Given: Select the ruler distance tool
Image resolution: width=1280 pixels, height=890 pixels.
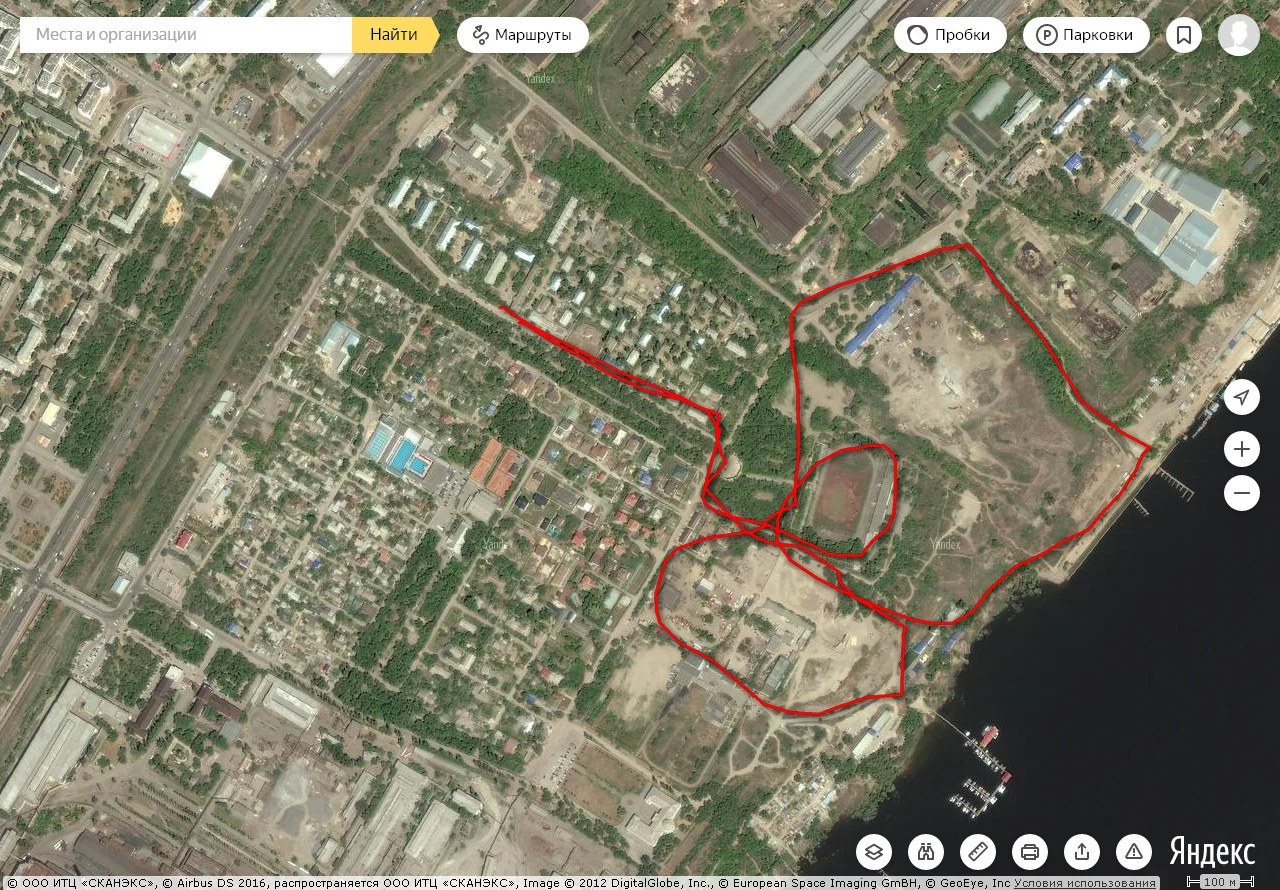Looking at the screenshot, I should click(978, 852).
